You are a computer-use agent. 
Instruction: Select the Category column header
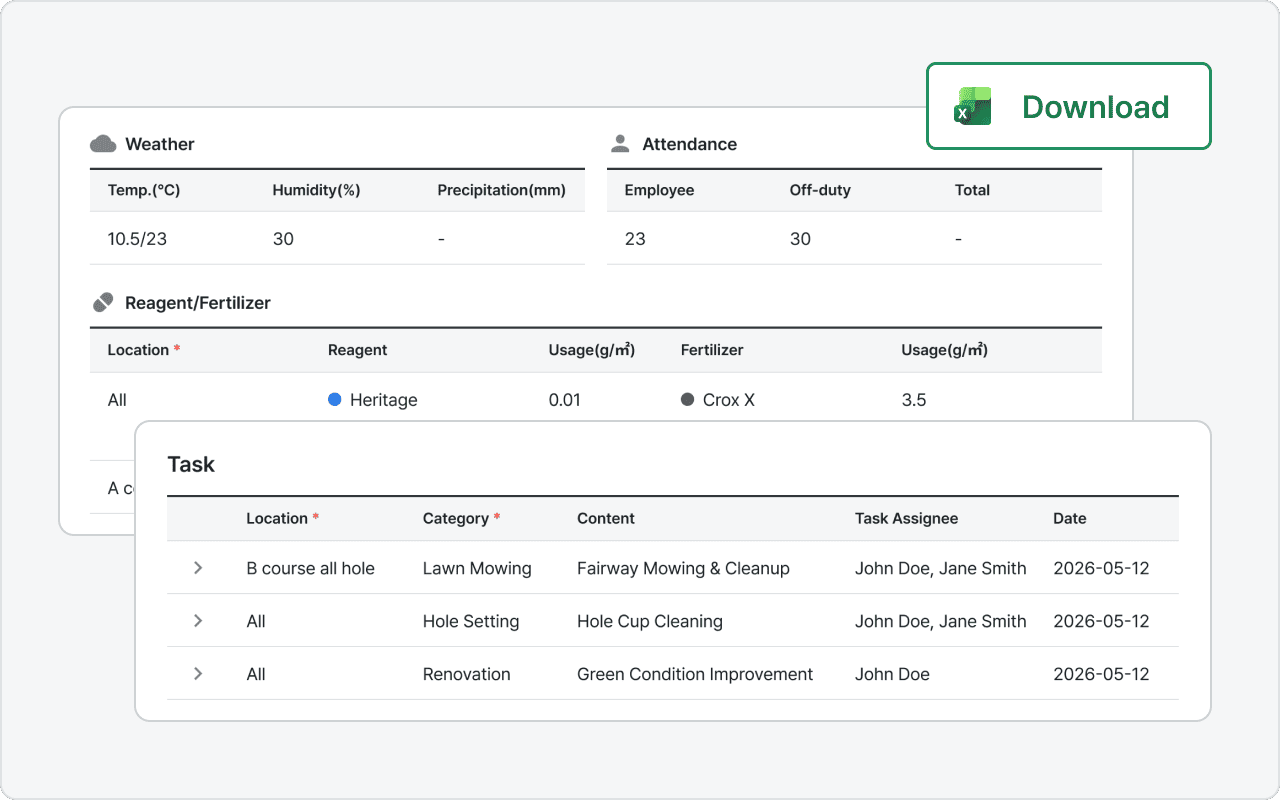(456, 518)
